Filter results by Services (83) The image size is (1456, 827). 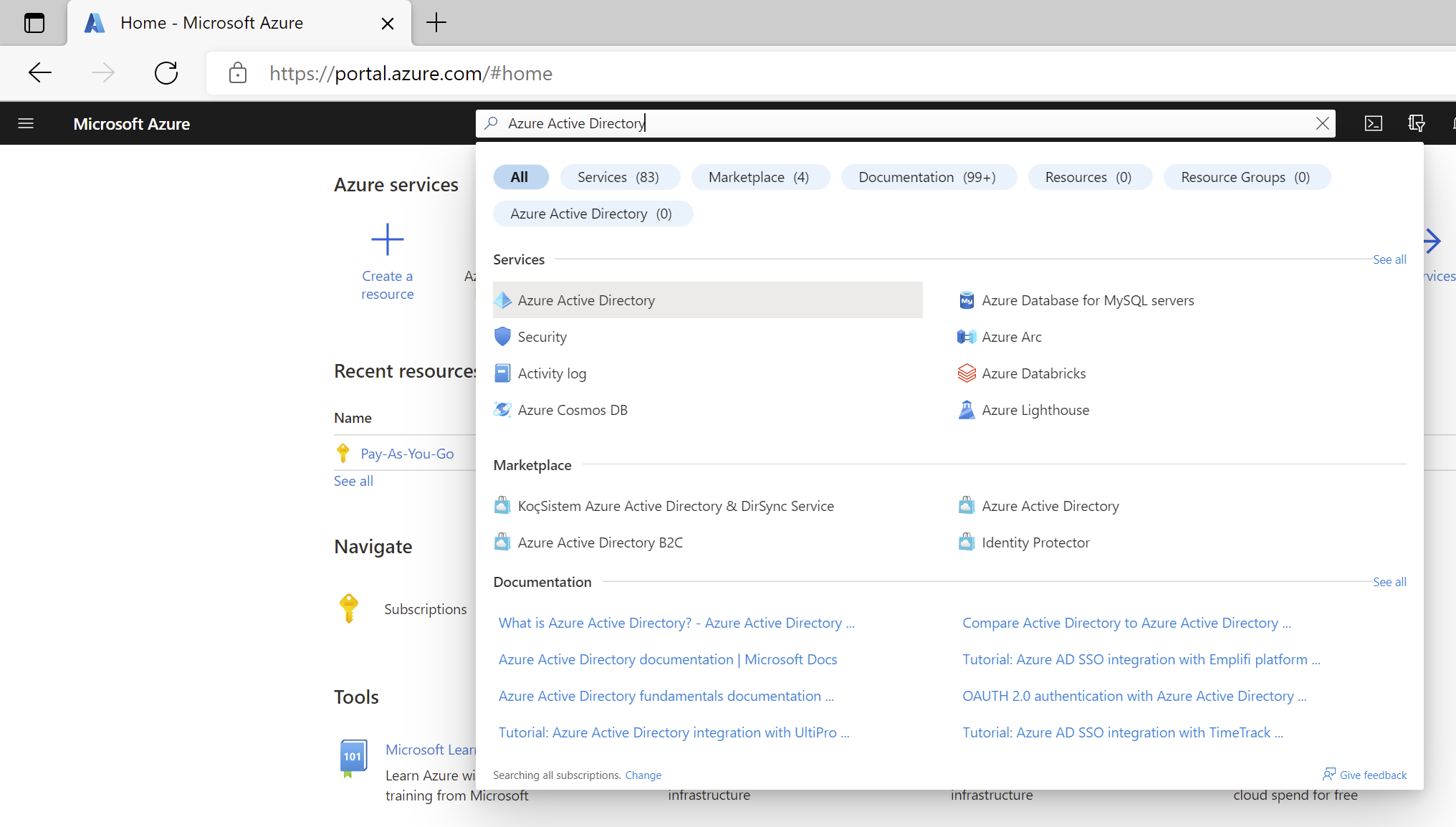point(620,177)
